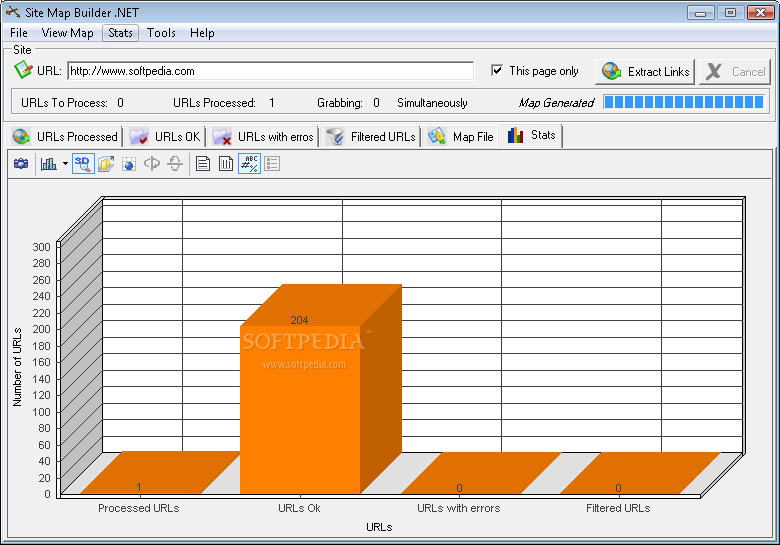Click the Cancel button

[x=735, y=72]
